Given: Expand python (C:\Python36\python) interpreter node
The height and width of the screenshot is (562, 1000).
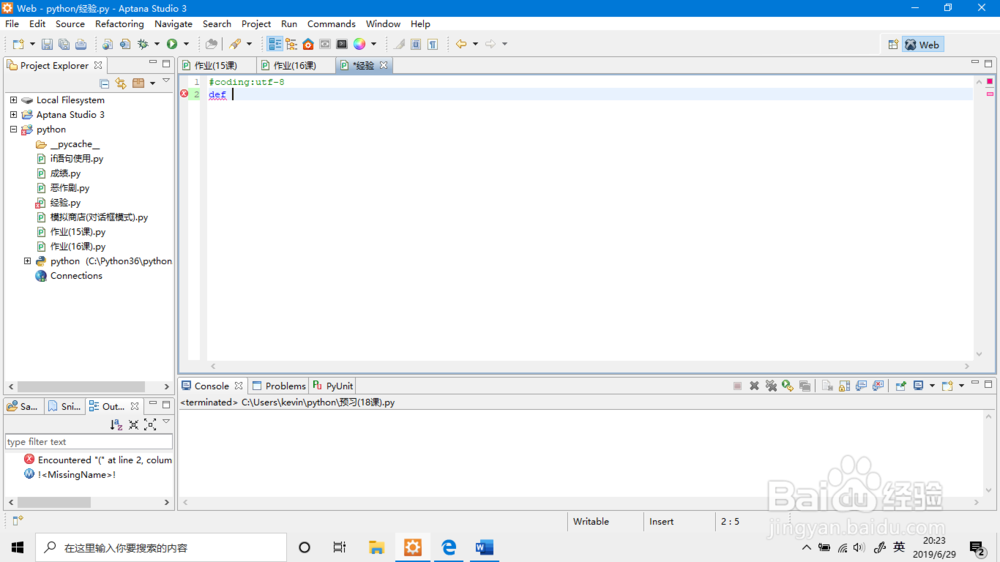Looking at the screenshot, I should [27, 261].
